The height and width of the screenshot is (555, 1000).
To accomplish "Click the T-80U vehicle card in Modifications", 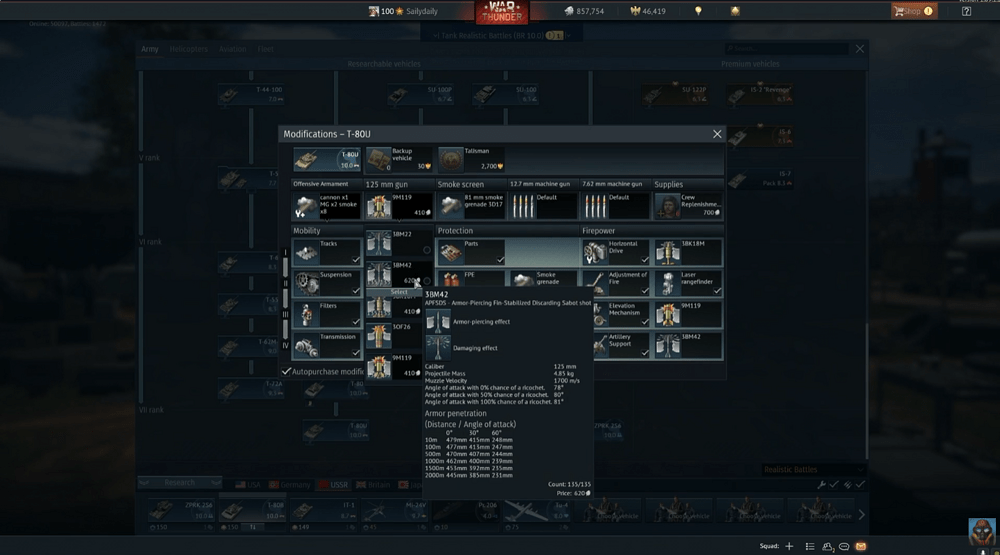I will point(327,159).
